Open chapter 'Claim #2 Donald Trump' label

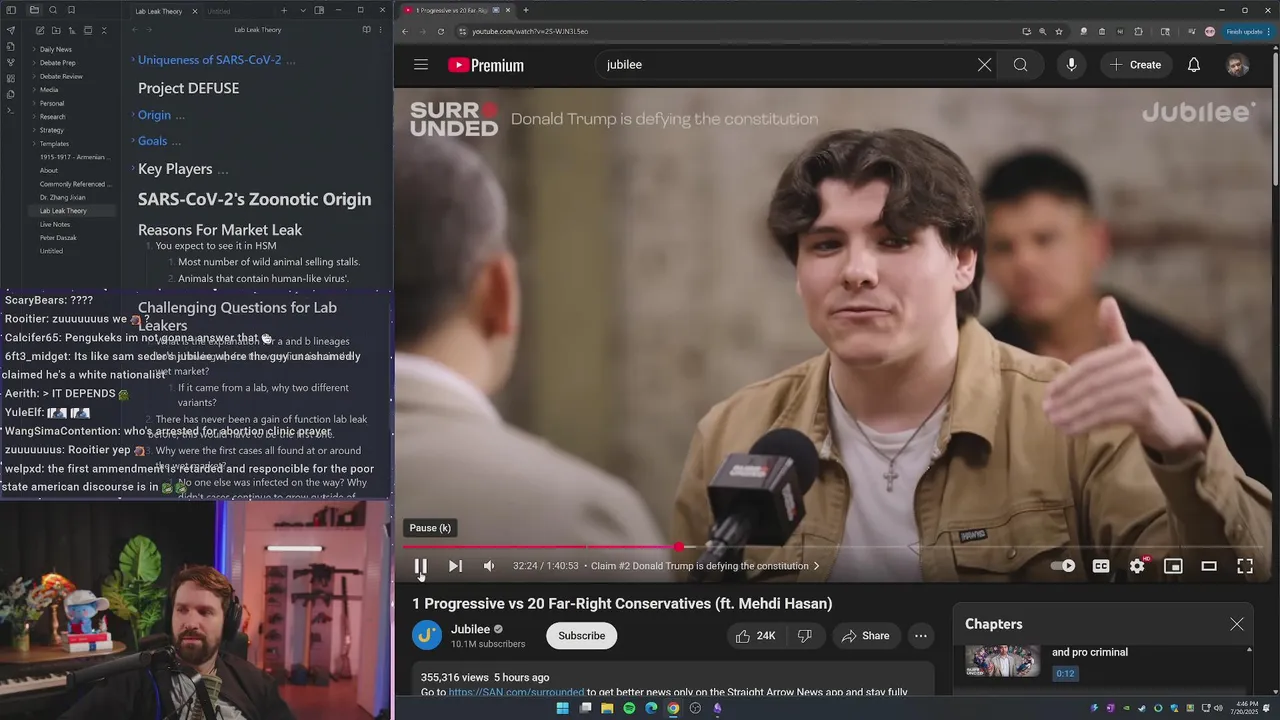click(704, 566)
